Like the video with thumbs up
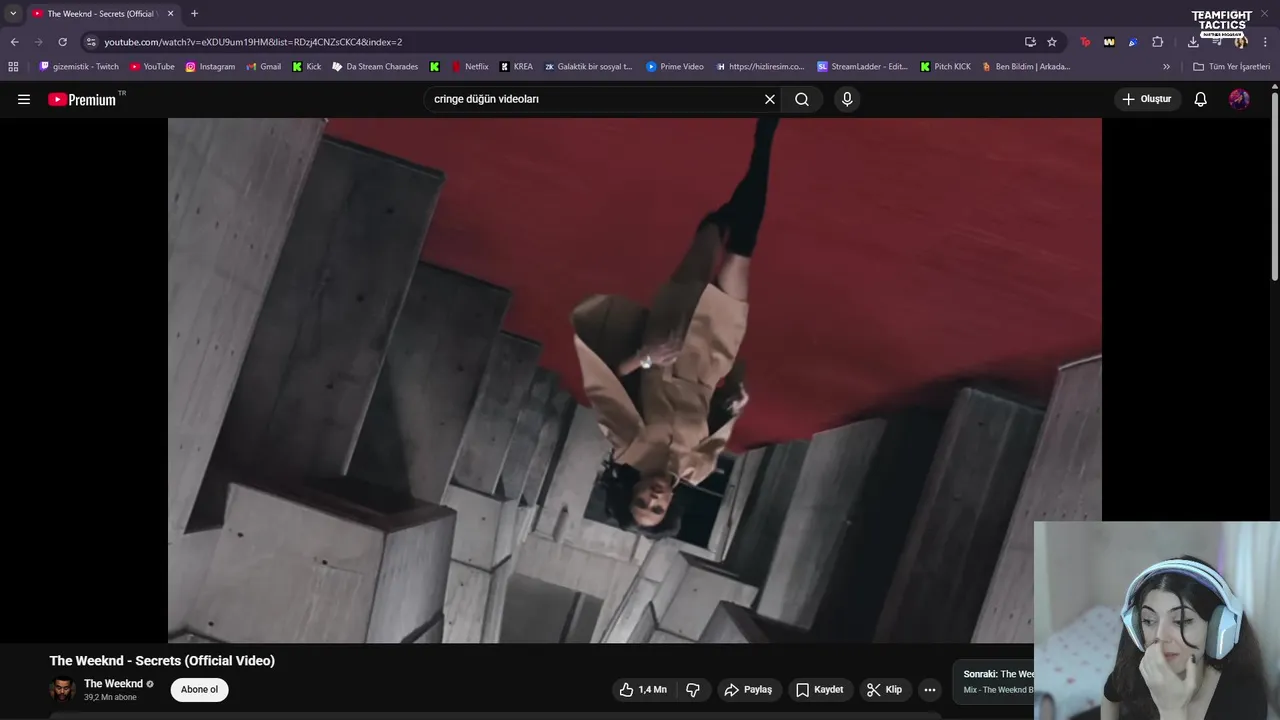 (x=642, y=690)
